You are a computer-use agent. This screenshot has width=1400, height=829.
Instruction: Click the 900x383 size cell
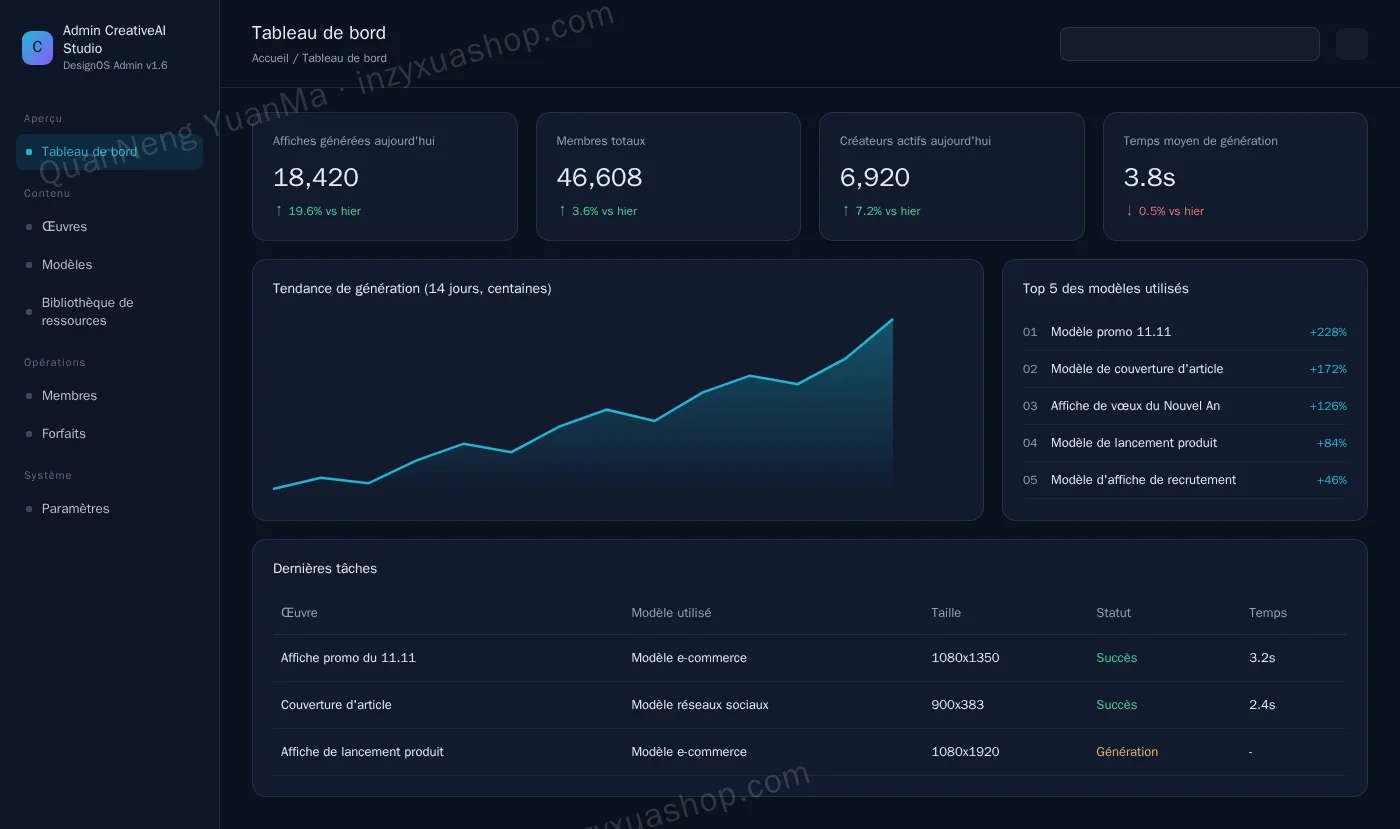[957, 705]
